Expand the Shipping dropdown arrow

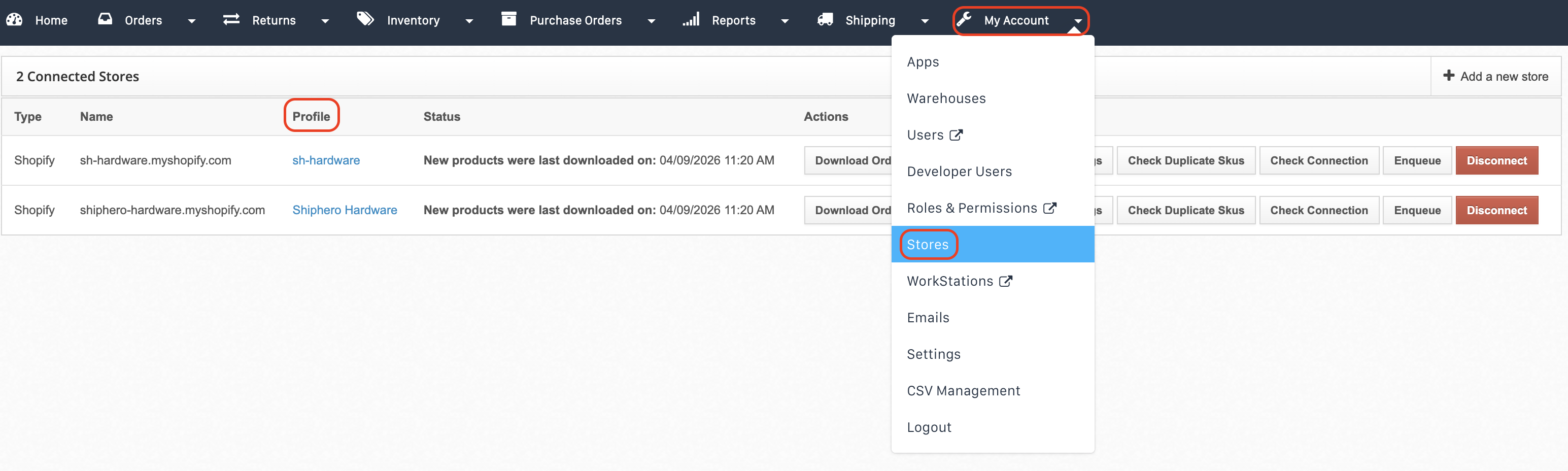point(925,21)
